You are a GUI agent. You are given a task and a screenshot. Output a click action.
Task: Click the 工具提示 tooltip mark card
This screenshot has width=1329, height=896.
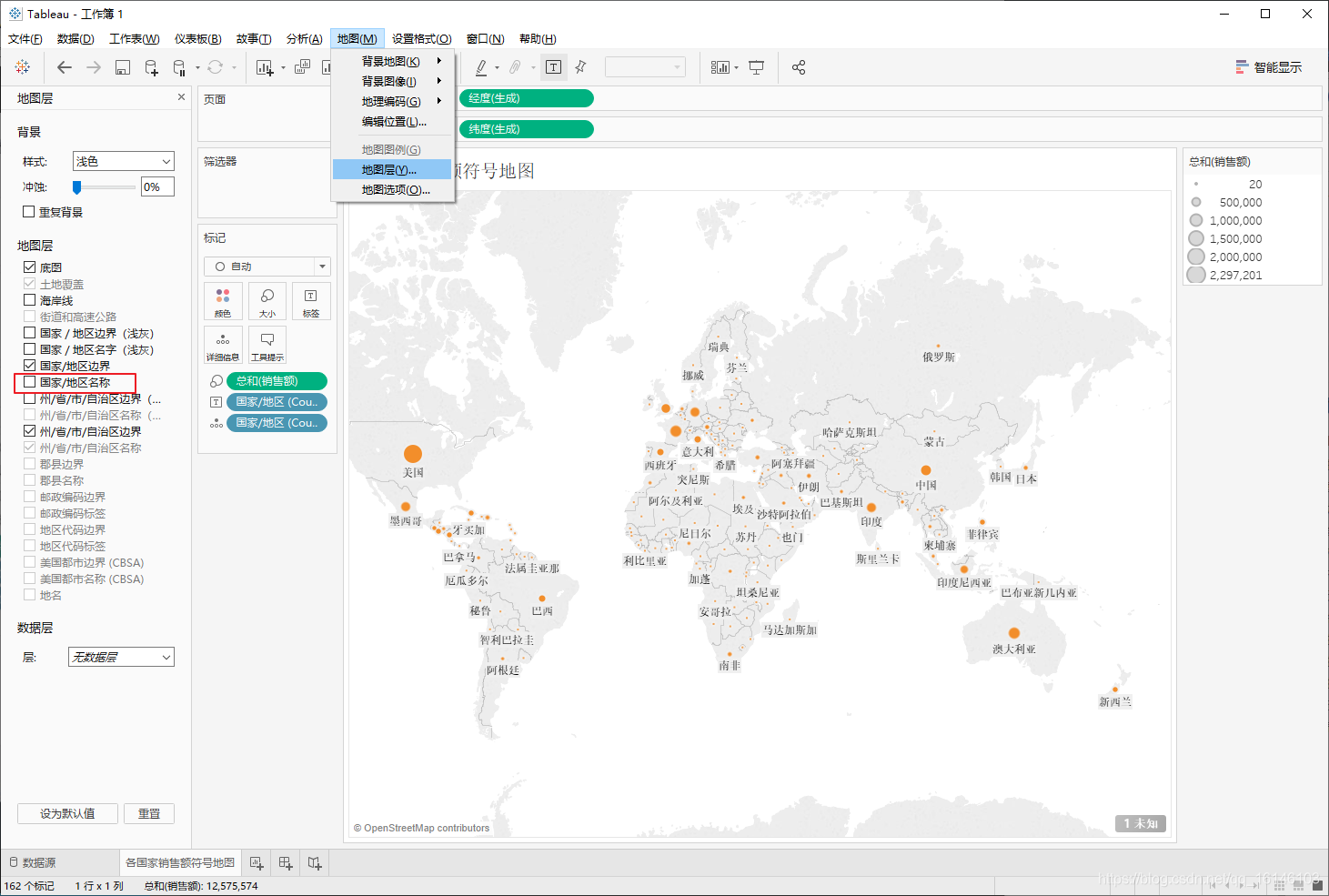(x=267, y=345)
